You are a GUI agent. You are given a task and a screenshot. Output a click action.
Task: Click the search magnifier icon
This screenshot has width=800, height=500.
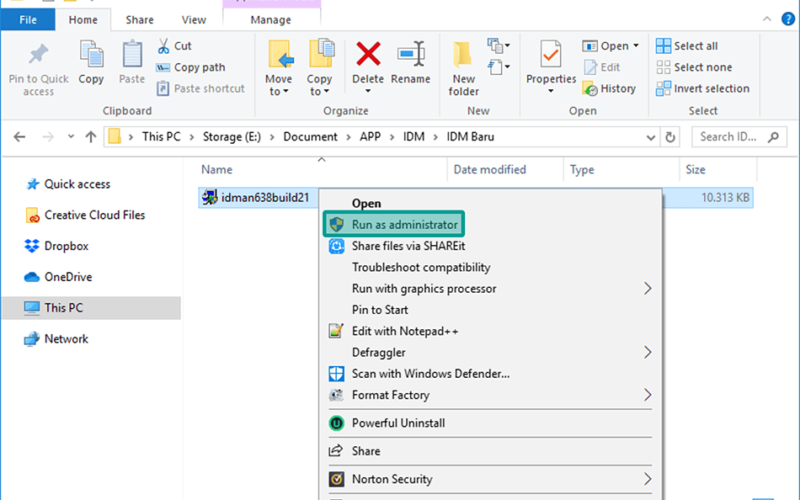click(x=773, y=137)
